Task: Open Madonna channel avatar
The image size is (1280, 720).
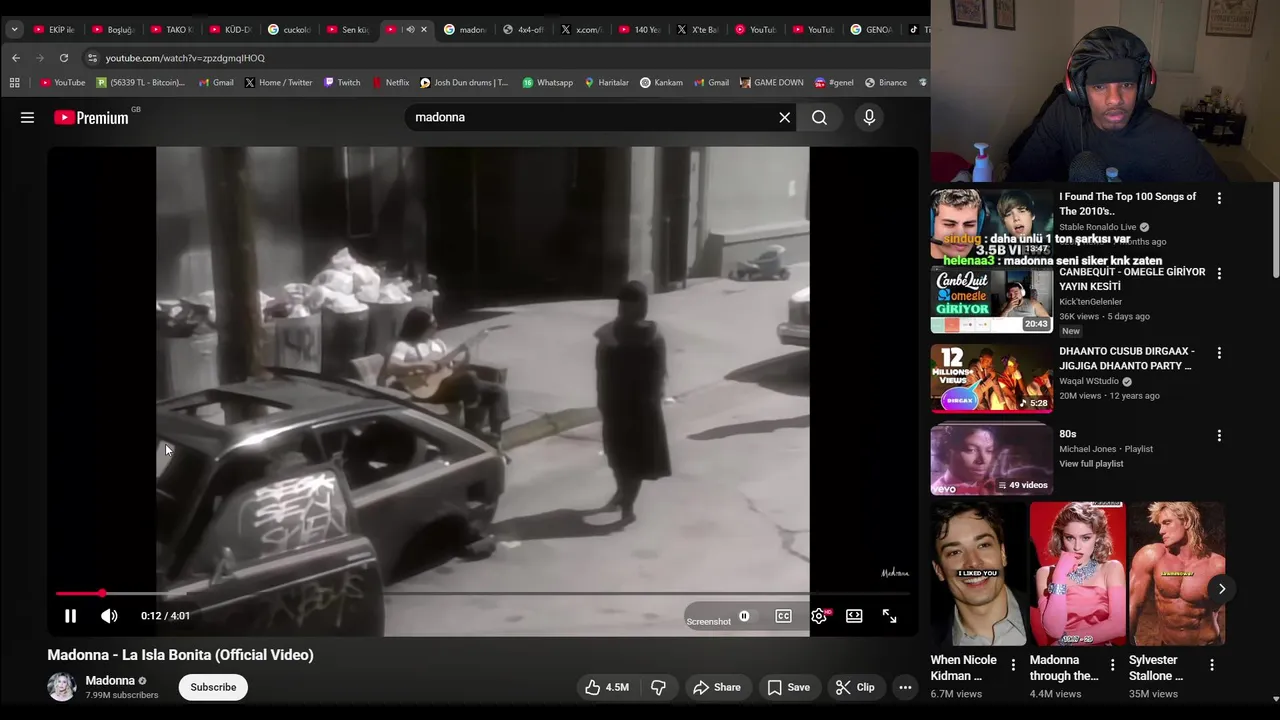Action: pos(61,687)
